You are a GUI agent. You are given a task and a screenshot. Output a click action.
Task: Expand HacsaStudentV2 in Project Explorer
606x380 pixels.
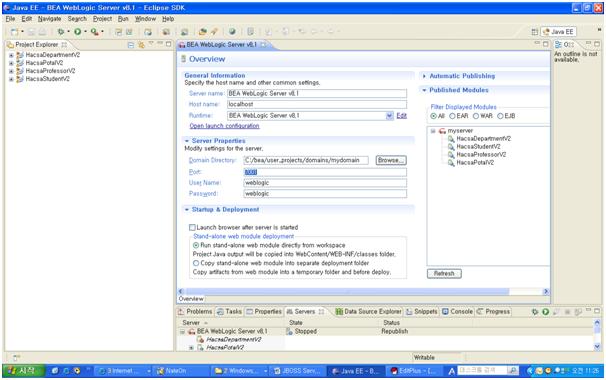11,79
